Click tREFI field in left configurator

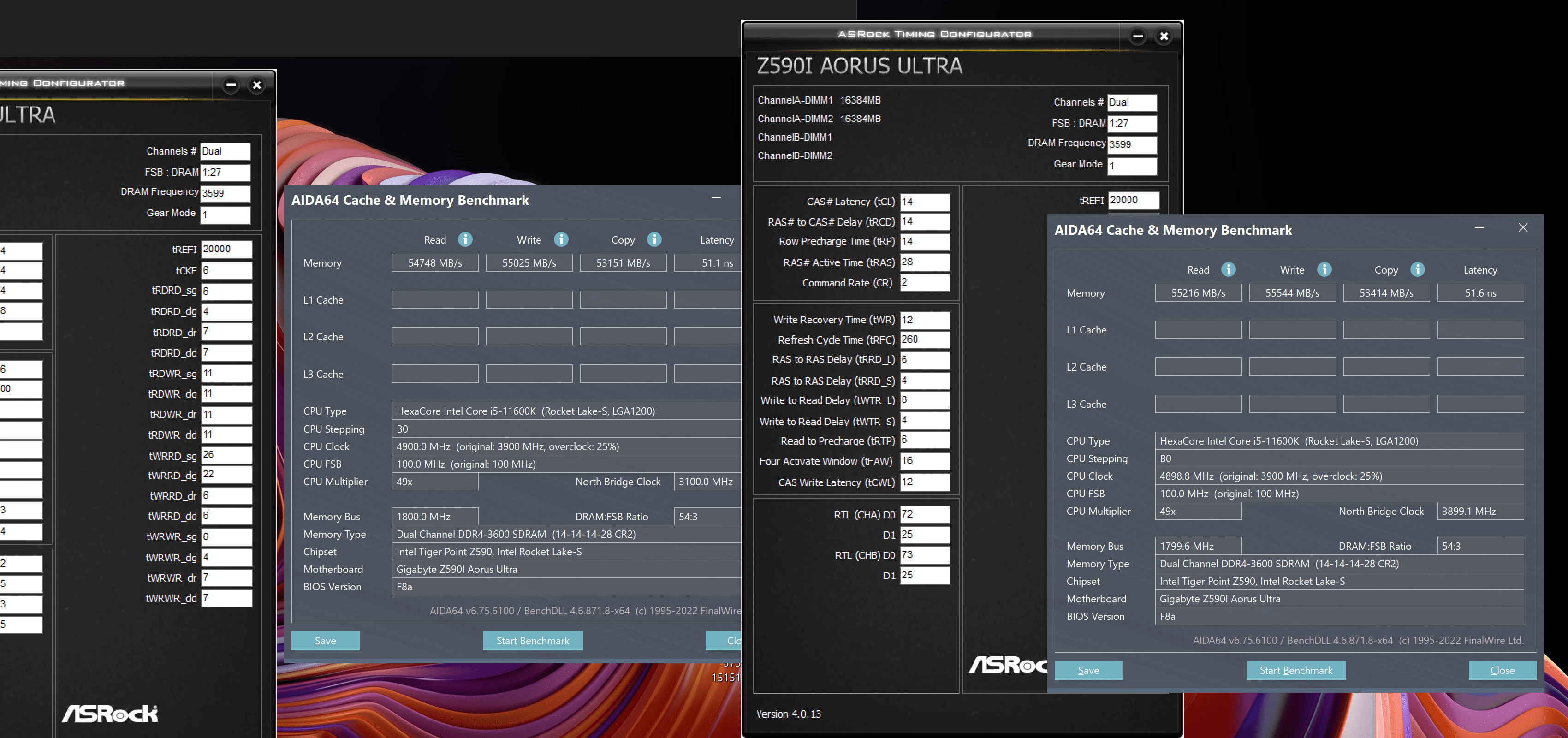point(226,249)
